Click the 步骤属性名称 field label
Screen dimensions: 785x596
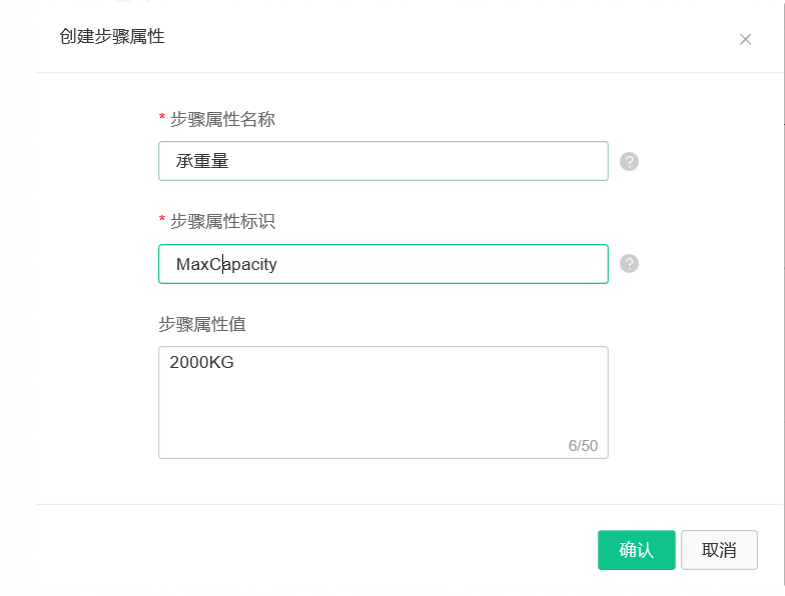[x=222, y=119]
